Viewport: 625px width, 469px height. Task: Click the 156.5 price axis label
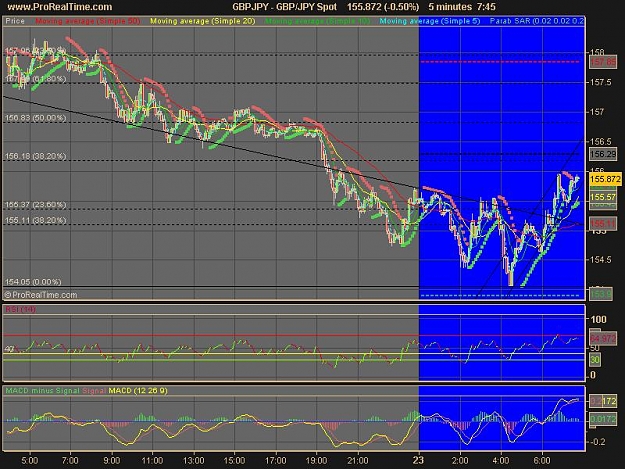coord(601,141)
